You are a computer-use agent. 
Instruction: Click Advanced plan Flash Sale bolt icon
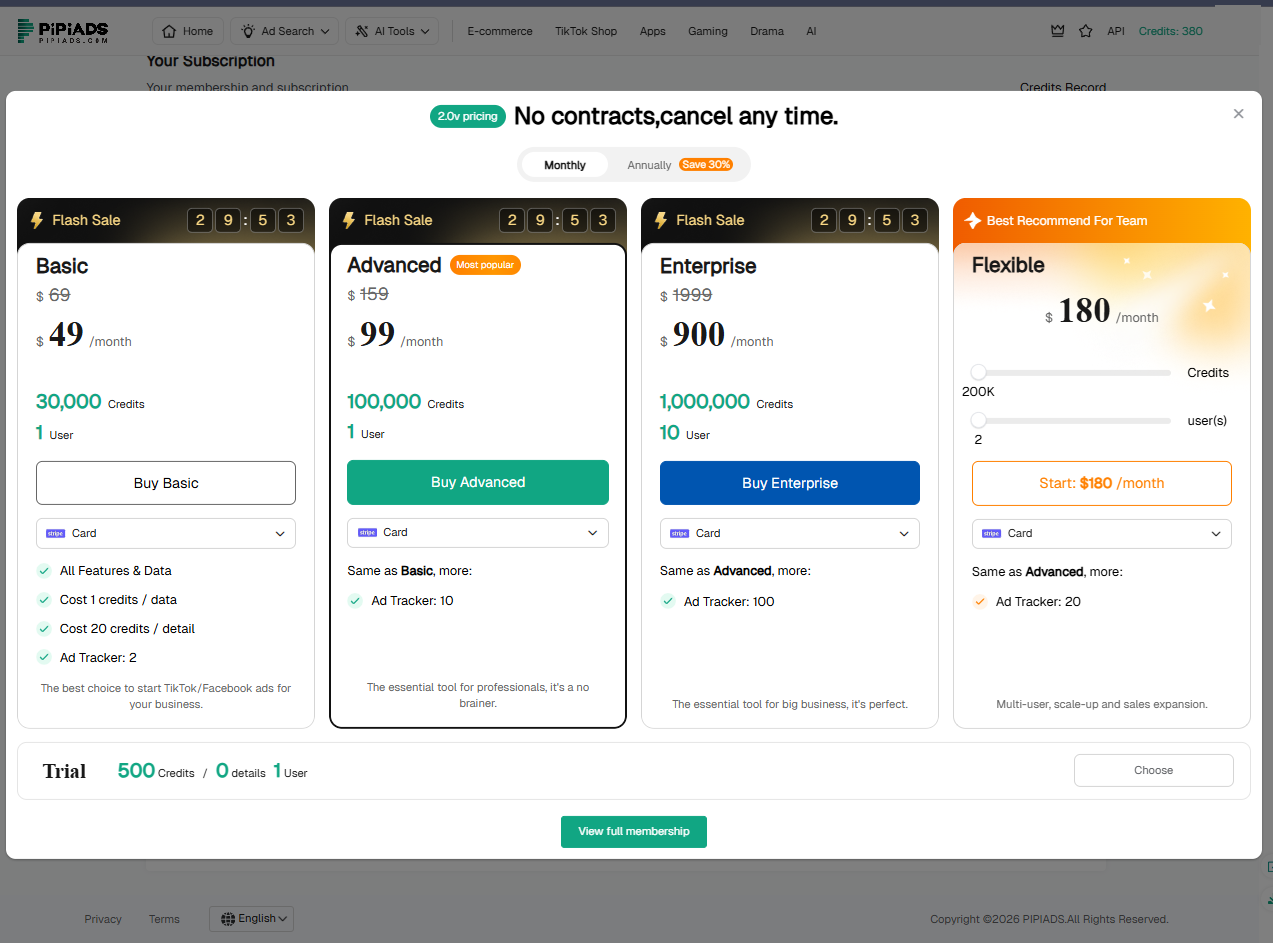[x=350, y=220]
